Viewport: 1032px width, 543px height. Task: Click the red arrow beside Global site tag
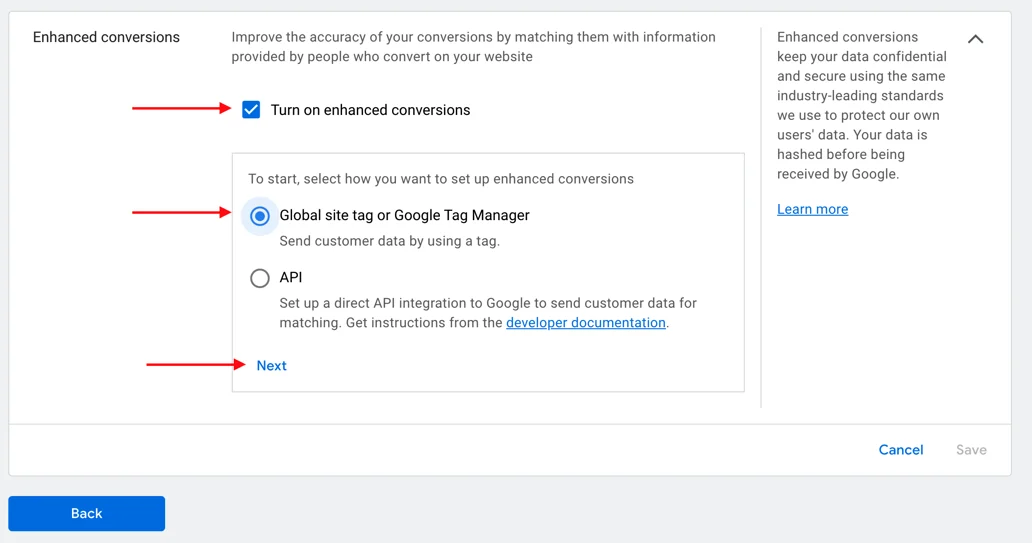point(181,212)
